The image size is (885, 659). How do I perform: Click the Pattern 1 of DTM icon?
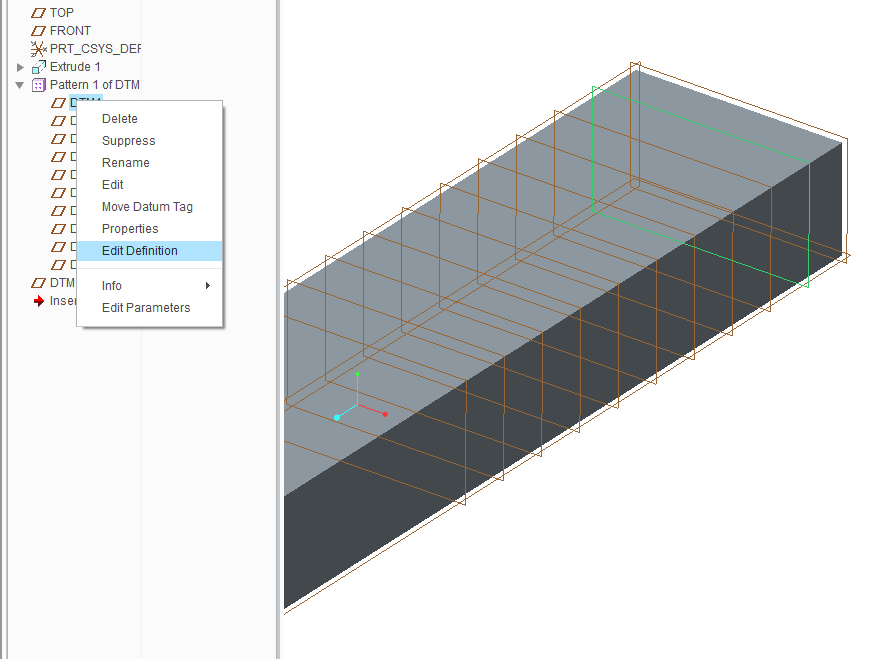[39, 85]
